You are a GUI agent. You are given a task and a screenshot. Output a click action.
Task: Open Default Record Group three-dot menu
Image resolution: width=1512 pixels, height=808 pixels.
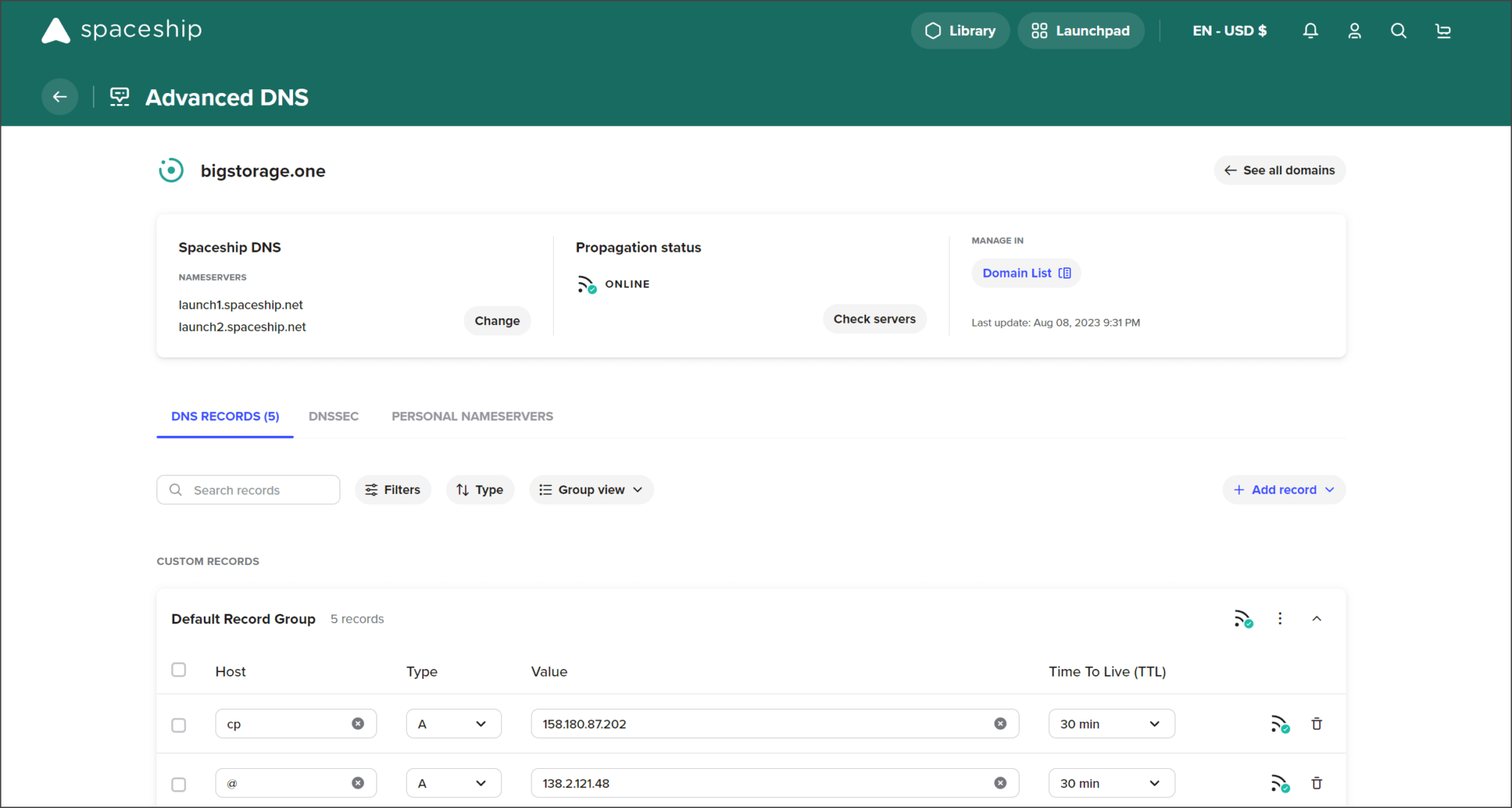1280,619
